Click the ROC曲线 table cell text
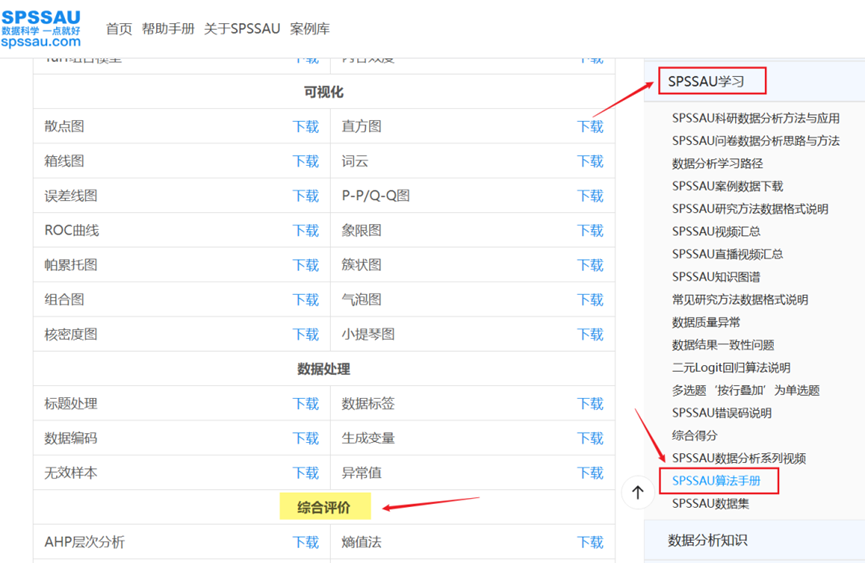The image size is (865, 563). 72,230
